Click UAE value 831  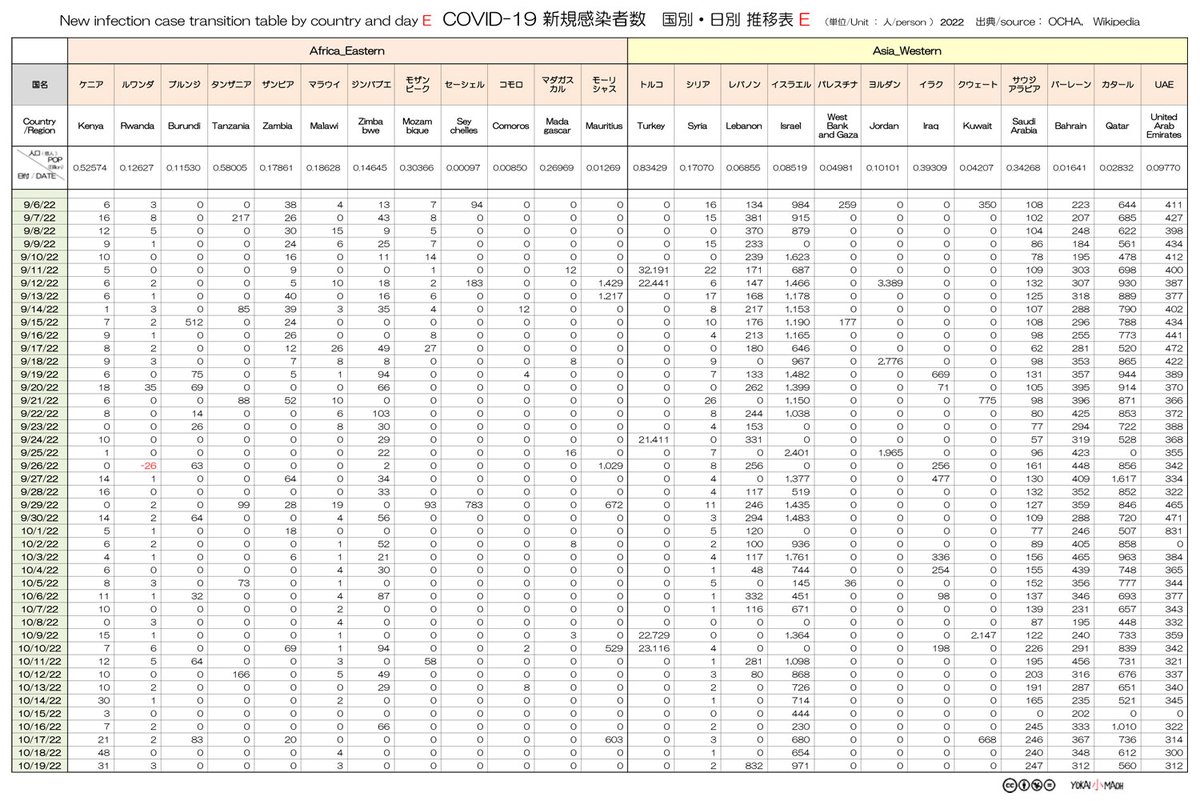(1174, 531)
